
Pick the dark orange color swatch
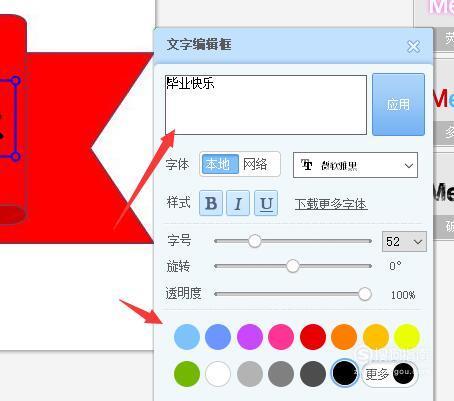coord(344,337)
